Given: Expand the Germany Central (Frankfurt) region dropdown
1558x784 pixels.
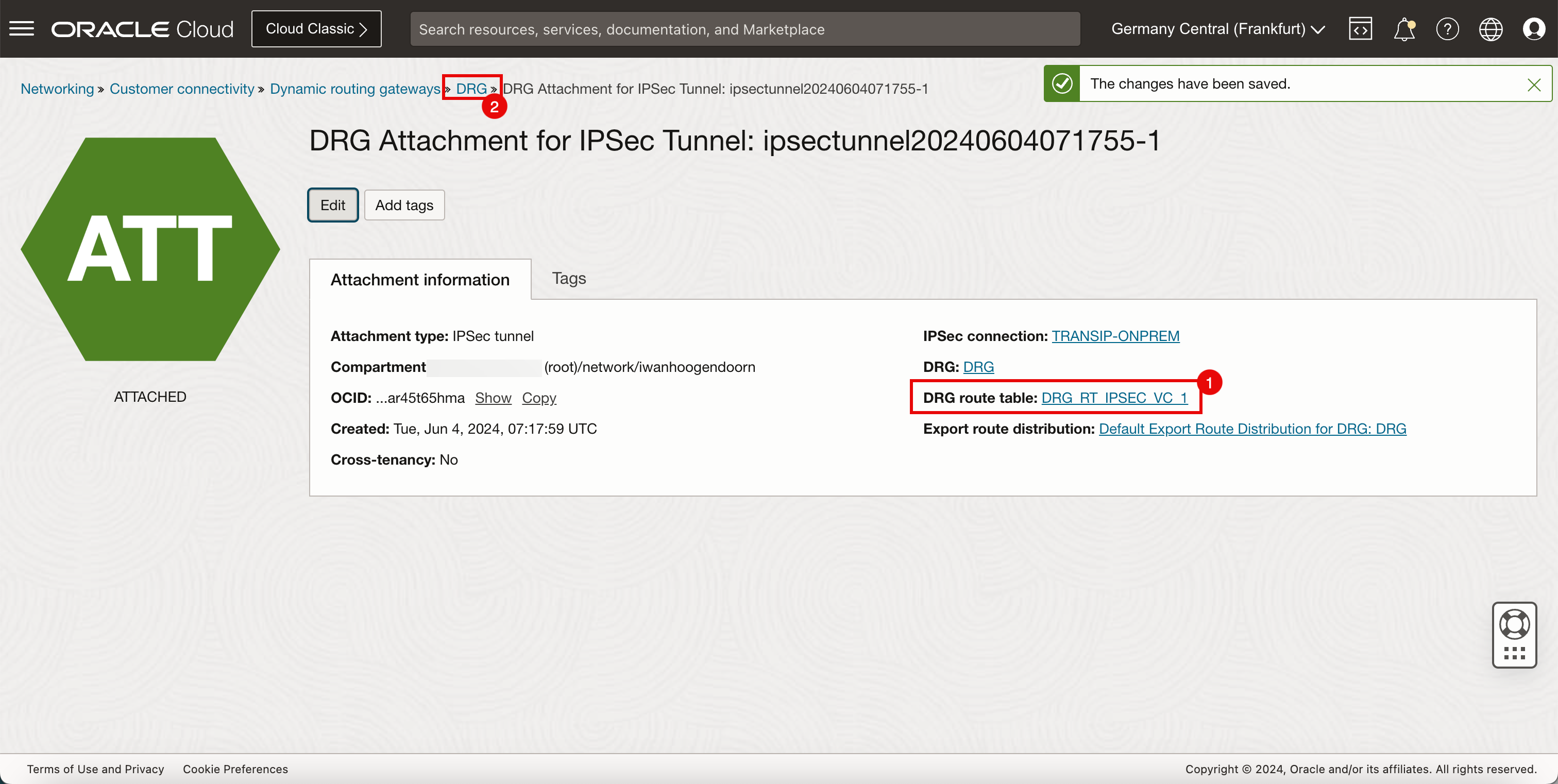Looking at the screenshot, I should click(x=1218, y=29).
